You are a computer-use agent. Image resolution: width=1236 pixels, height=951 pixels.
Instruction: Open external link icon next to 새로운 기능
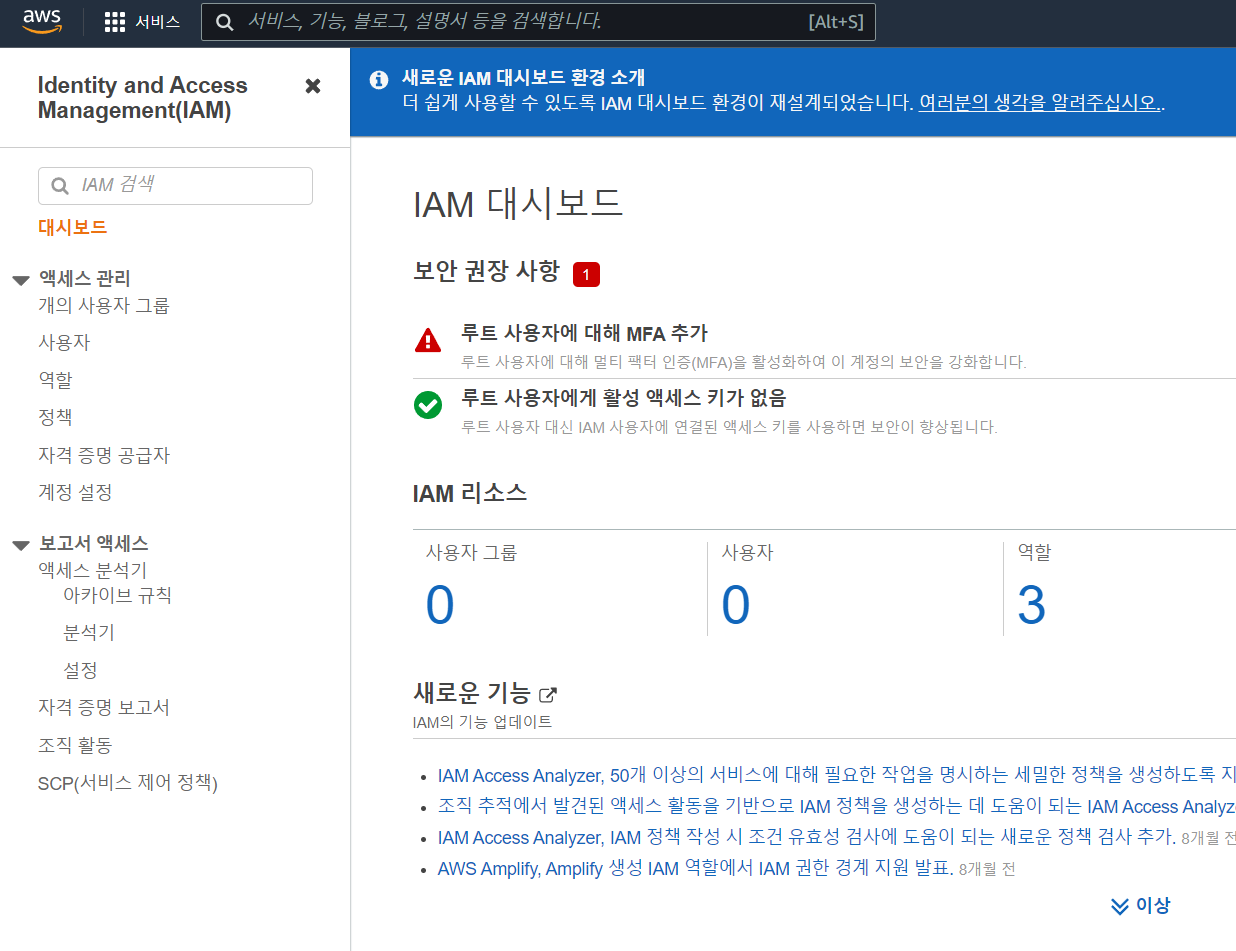click(548, 694)
